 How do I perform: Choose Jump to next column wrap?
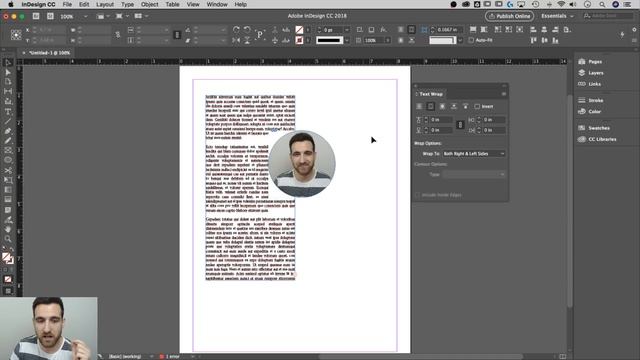tap(465, 107)
